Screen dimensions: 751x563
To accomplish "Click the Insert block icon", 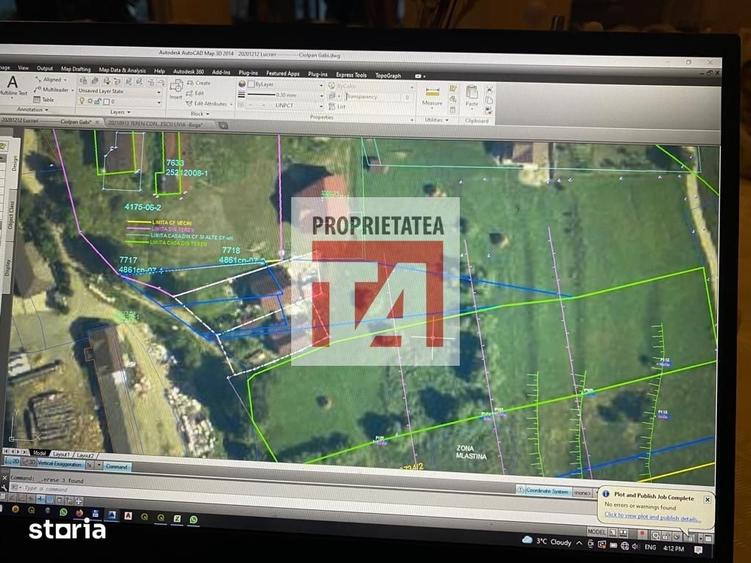I will pos(176,89).
